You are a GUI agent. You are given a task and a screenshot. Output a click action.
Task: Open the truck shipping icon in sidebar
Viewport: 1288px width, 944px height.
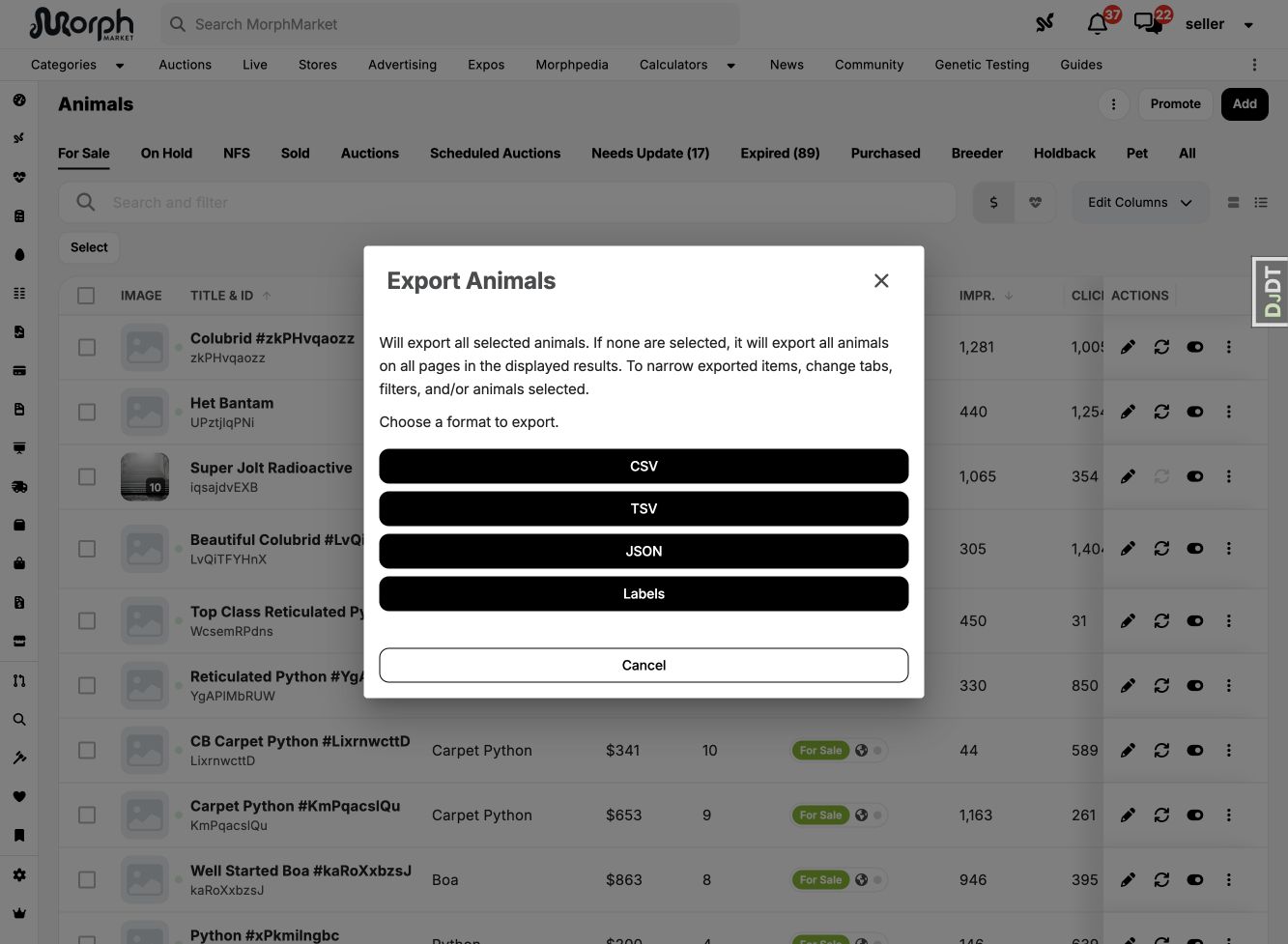[x=19, y=487]
